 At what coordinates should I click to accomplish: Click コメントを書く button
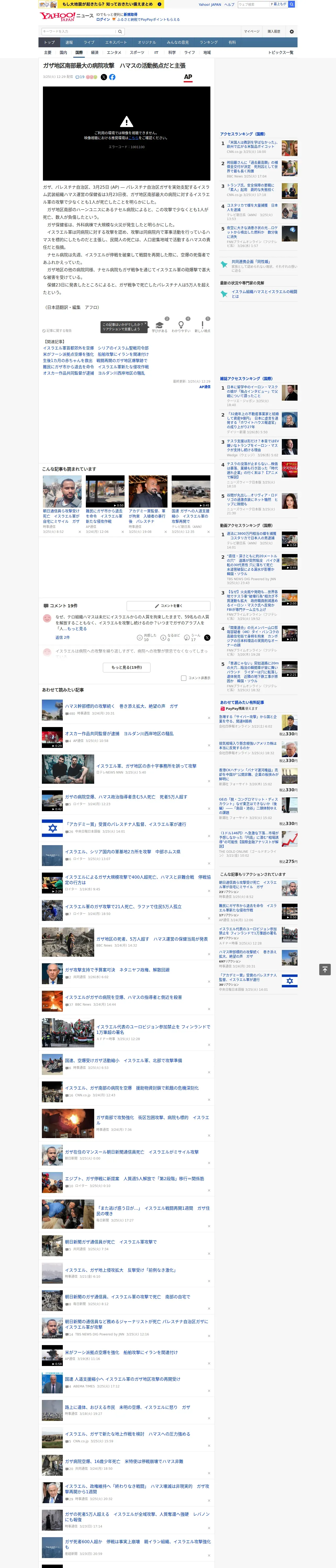point(168,606)
